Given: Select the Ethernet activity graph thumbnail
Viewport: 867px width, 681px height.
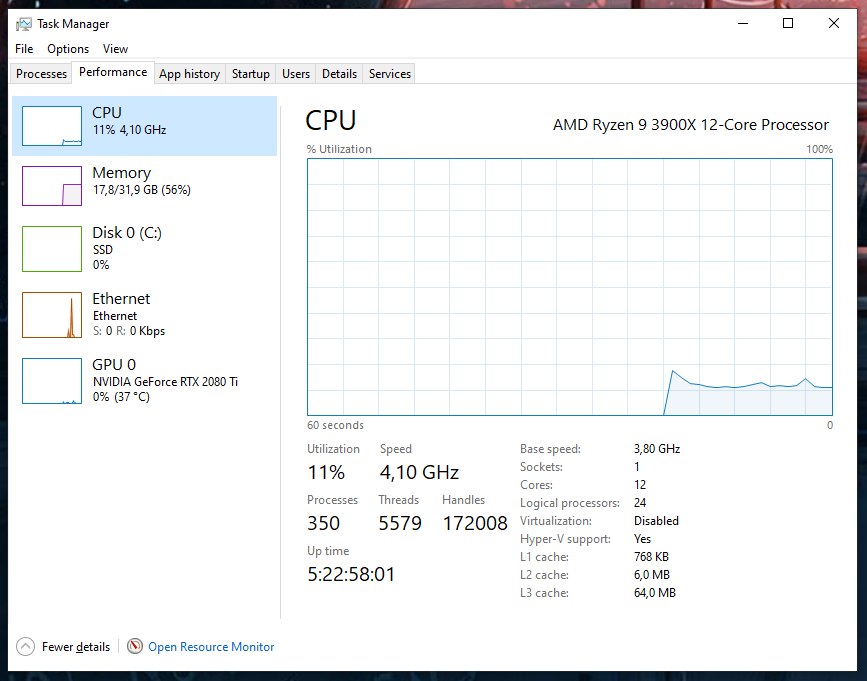Looking at the screenshot, I should [x=52, y=315].
